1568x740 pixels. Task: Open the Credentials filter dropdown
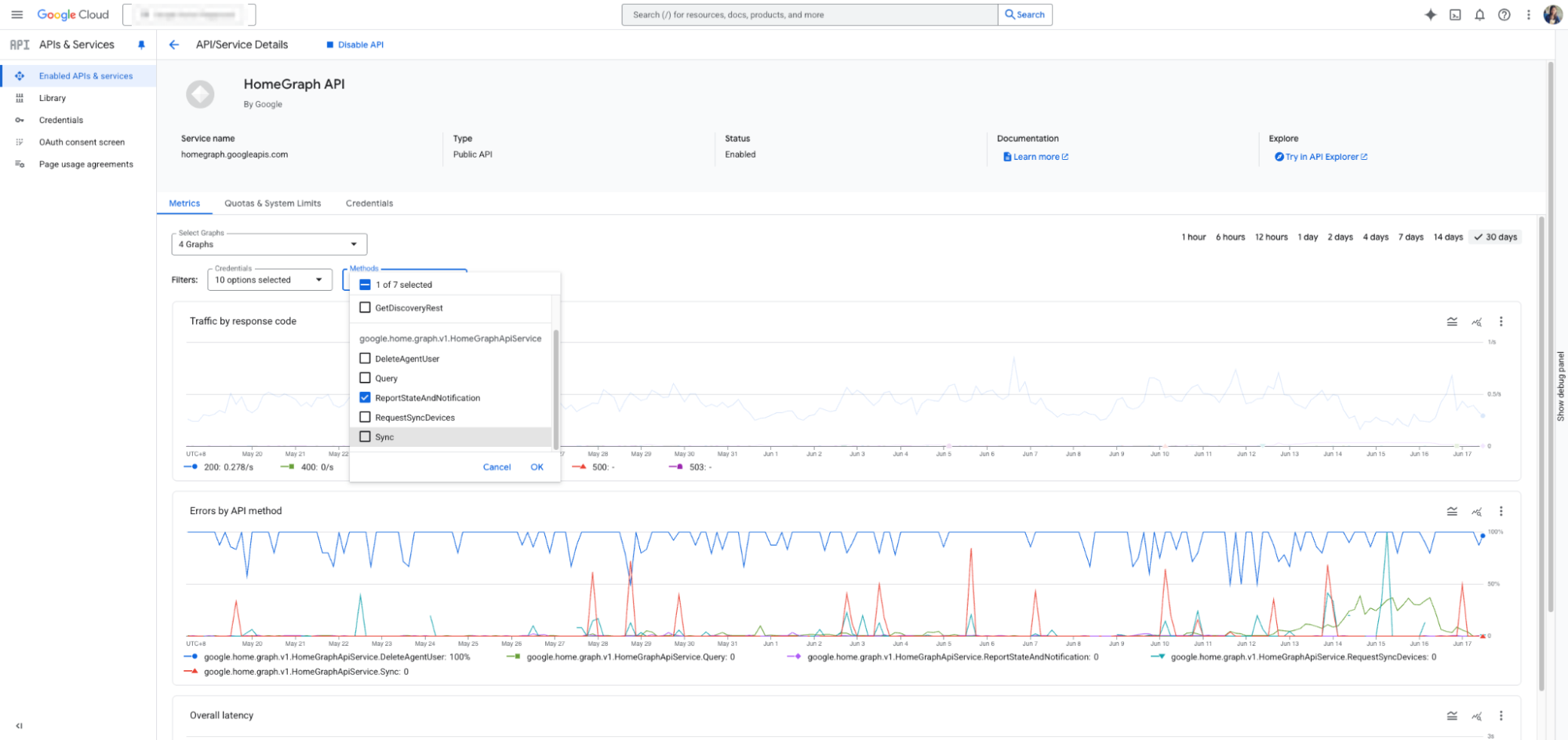click(269, 280)
